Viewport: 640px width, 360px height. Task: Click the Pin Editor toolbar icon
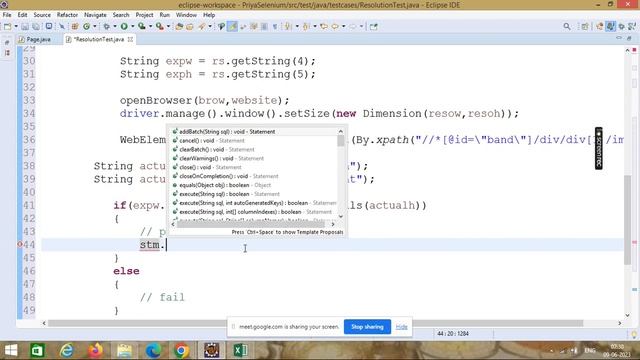tap(373, 27)
